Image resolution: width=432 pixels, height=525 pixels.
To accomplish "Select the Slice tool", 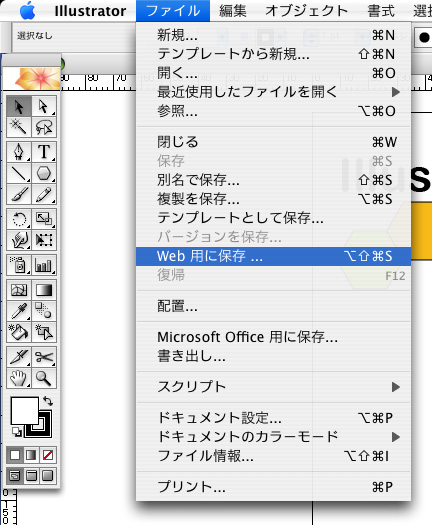I will click(19, 357).
